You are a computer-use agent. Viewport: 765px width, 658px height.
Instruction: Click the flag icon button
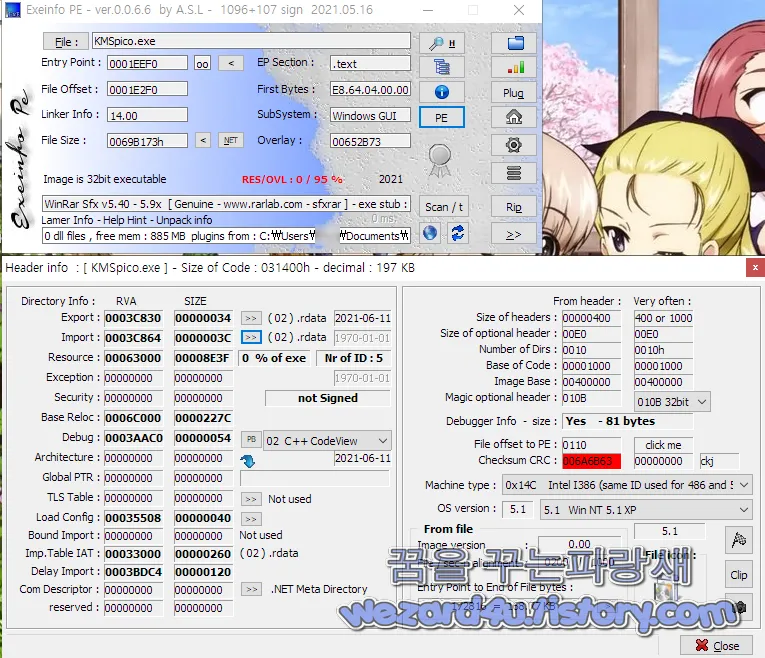pos(739,539)
